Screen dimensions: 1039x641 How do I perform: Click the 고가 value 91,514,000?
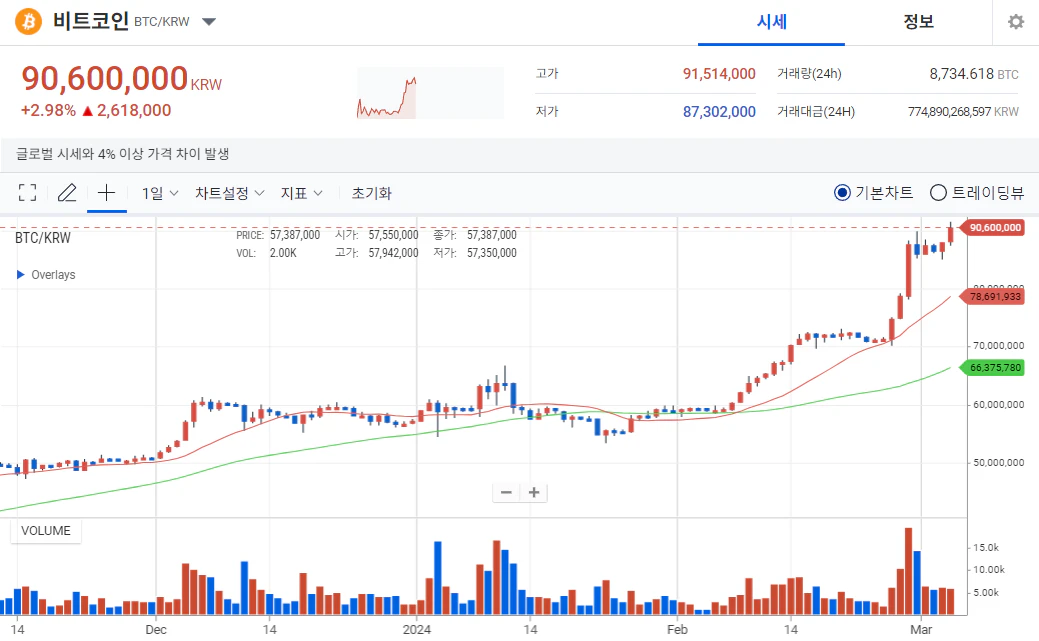[719, 74]
